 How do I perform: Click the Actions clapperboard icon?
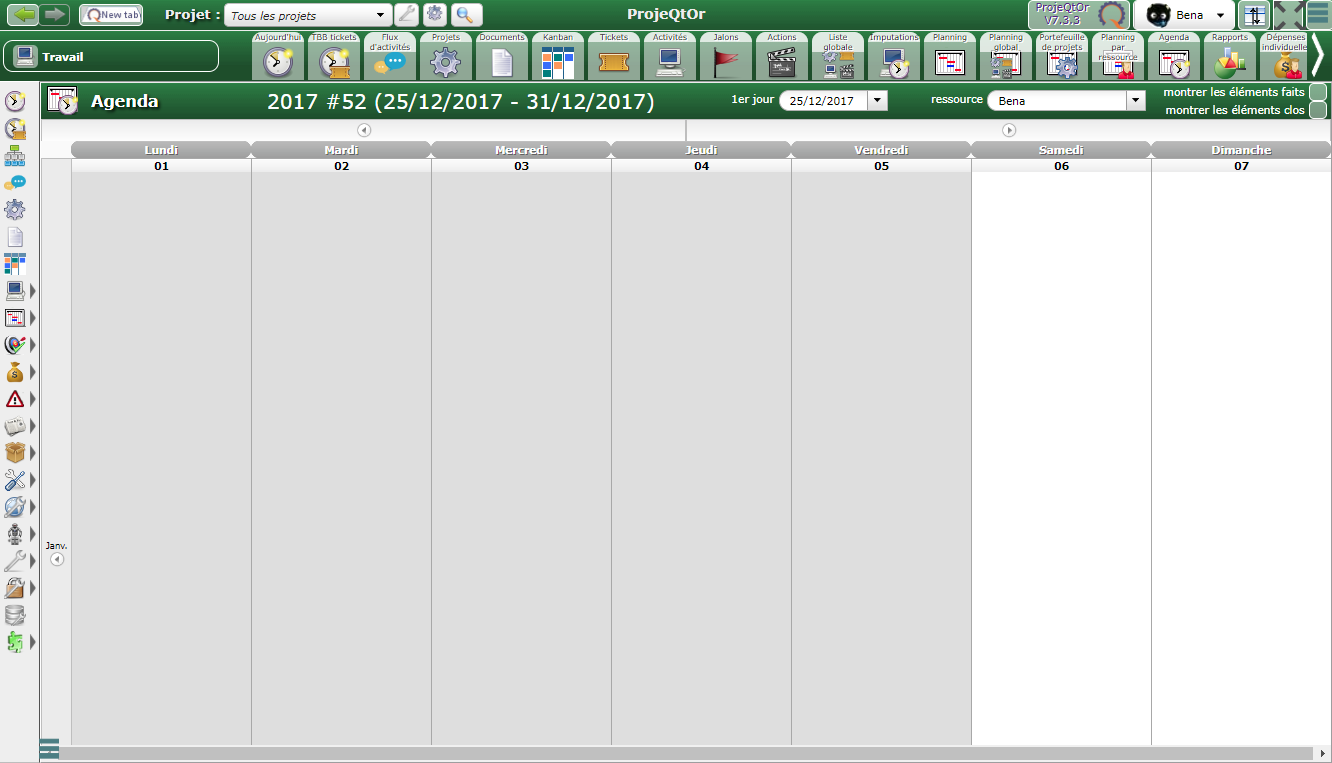[781, 62]
